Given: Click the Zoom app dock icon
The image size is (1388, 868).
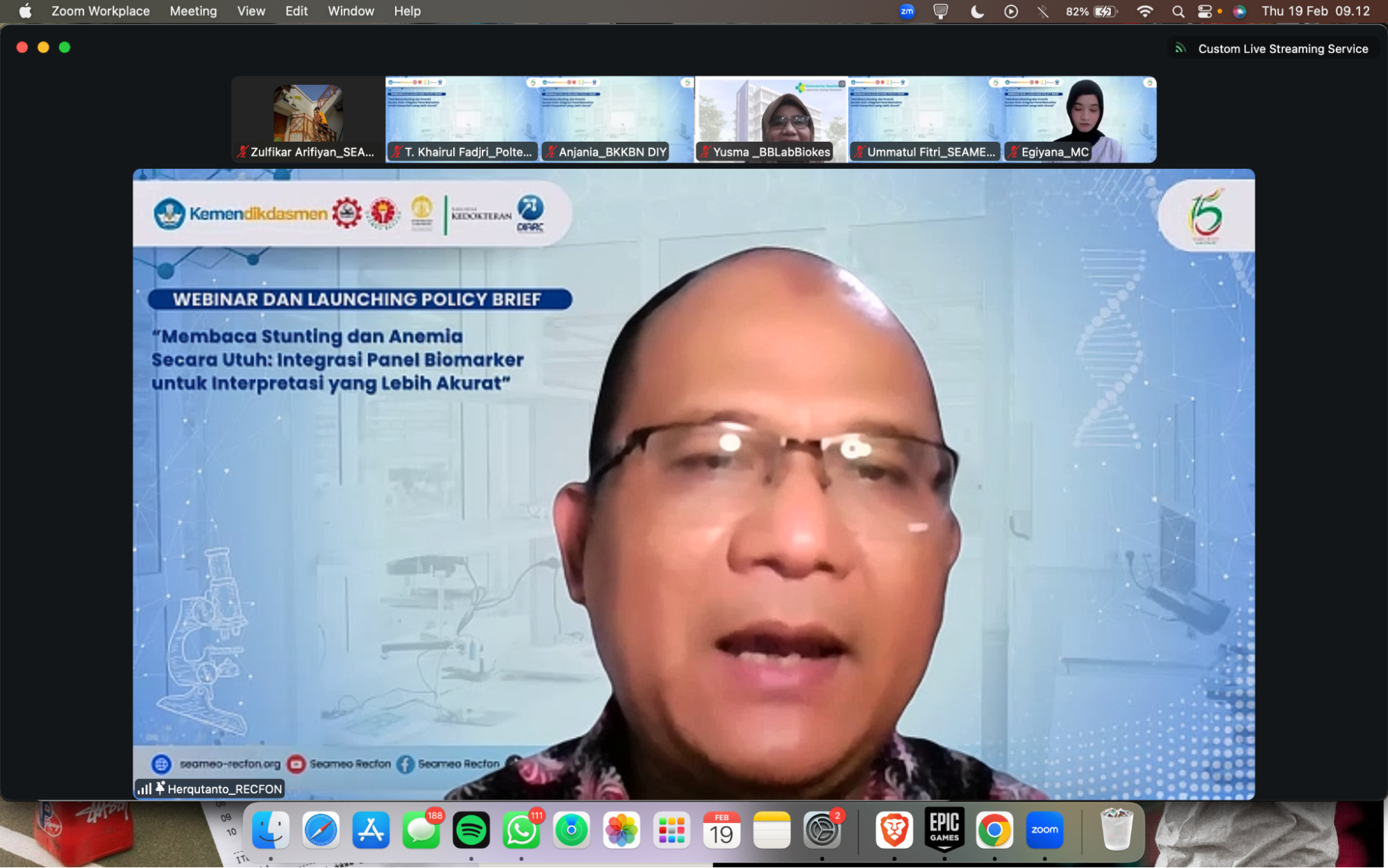Looking at the screenshot, I should 1044,830.
